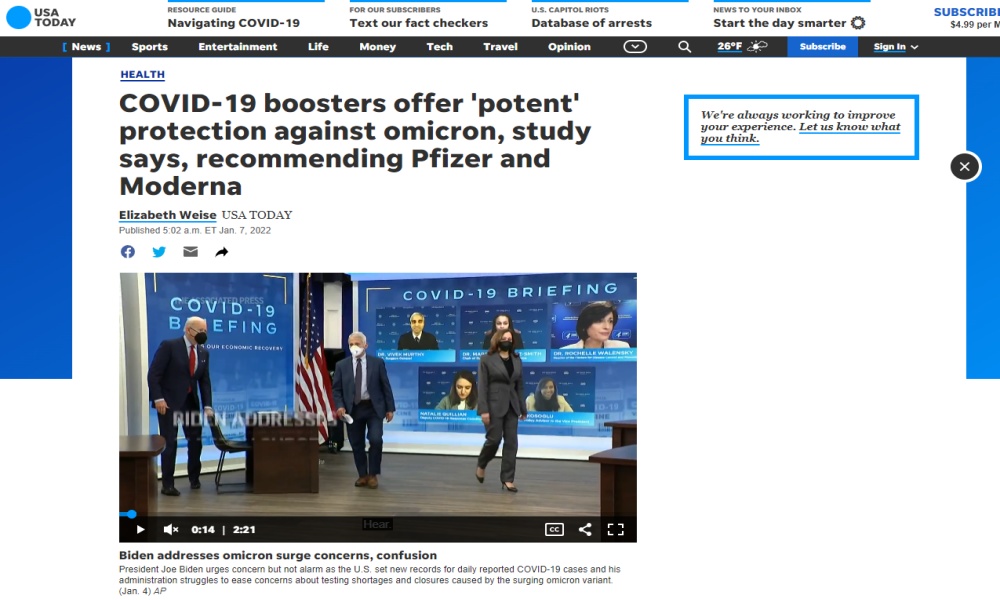Image resolution: width=1000 pixels, height=600 pixels.
Task: Click the USA TODAY logo
Action: coord(40,17)
